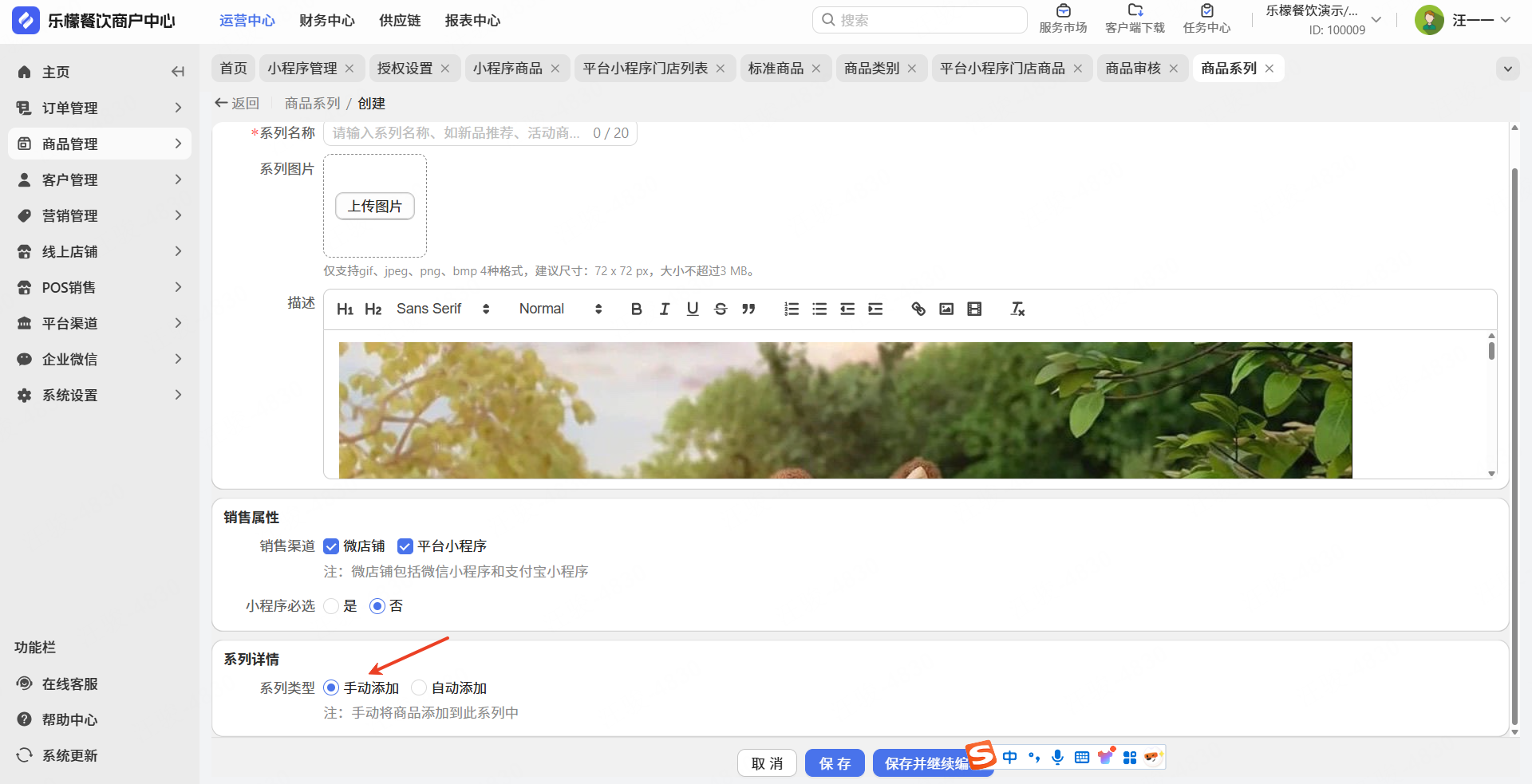Click 返回 back link
The image size is (1532, 784).
click(237, 104)
